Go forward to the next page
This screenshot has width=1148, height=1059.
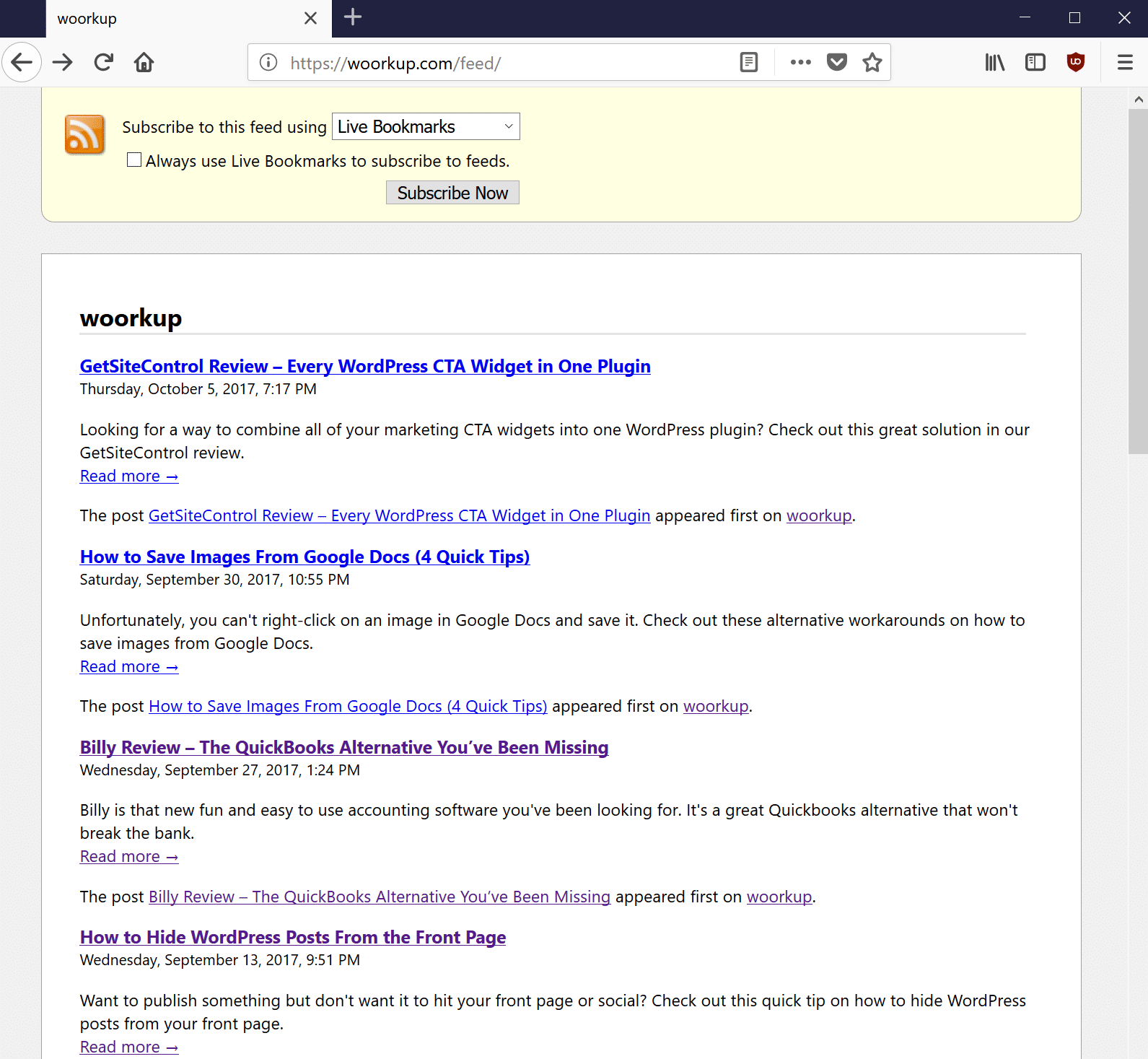click(63, 62)
